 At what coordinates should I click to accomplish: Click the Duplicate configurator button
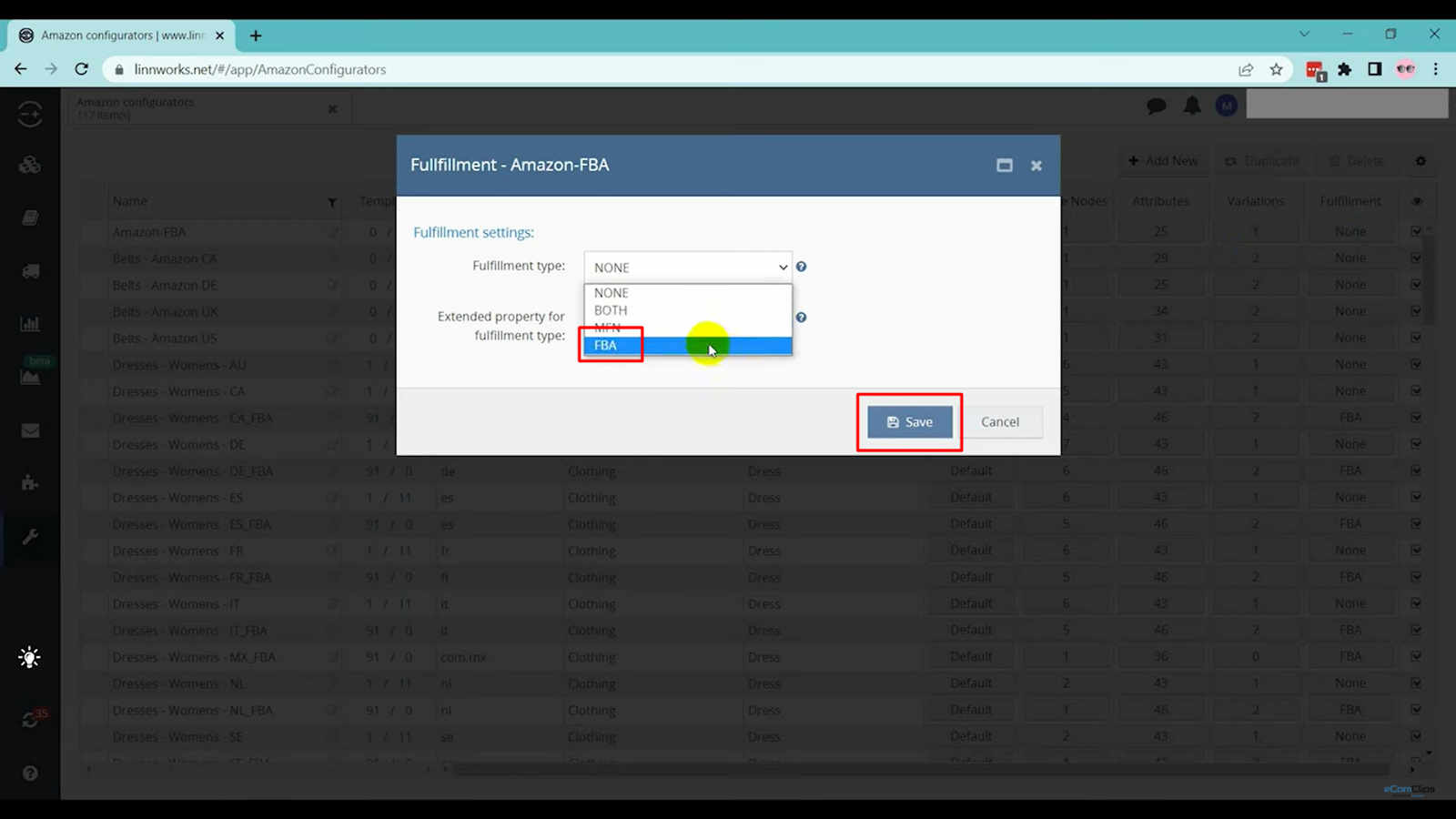coord(1261,161)
